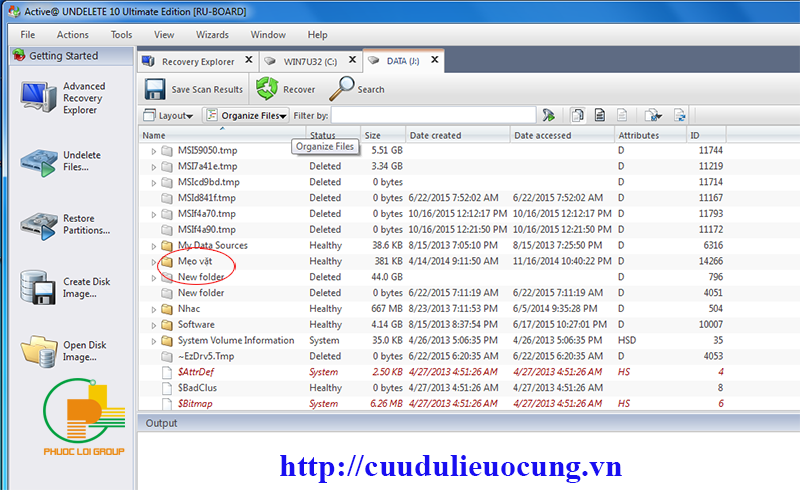800x490 pixels.
Task: Switch to the Recovery Explorer tab
Action: tap(196, 61)
